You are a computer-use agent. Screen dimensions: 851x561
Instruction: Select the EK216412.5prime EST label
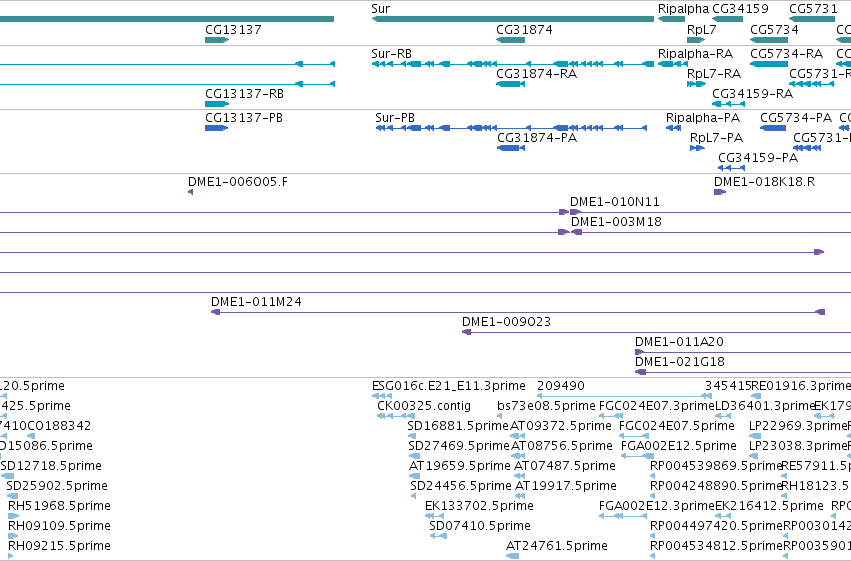coord(769,506)
